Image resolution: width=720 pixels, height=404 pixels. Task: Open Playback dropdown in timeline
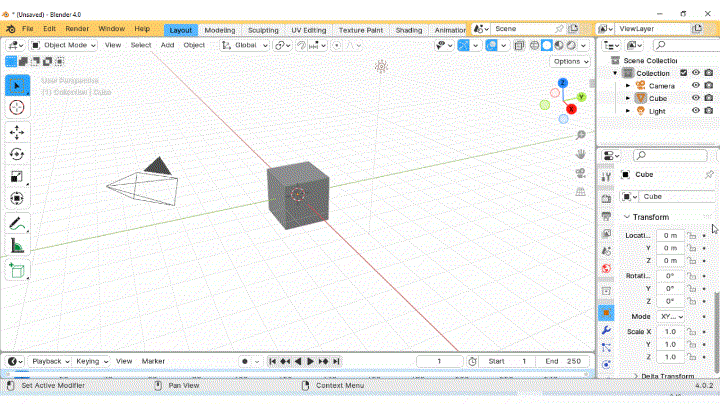[x=50, y=361]
